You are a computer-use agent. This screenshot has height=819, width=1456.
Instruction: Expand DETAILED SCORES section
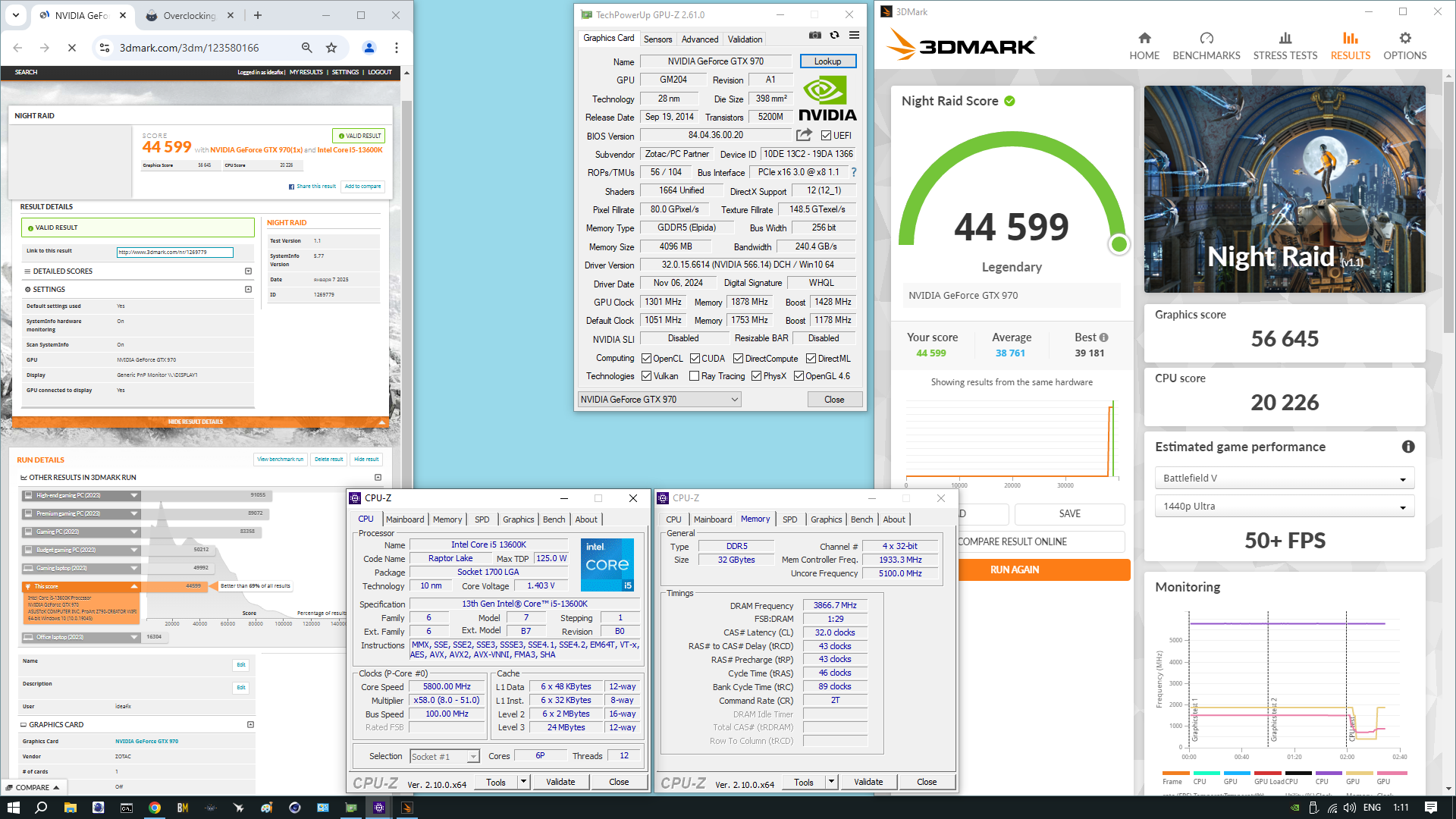pos(248,271)
